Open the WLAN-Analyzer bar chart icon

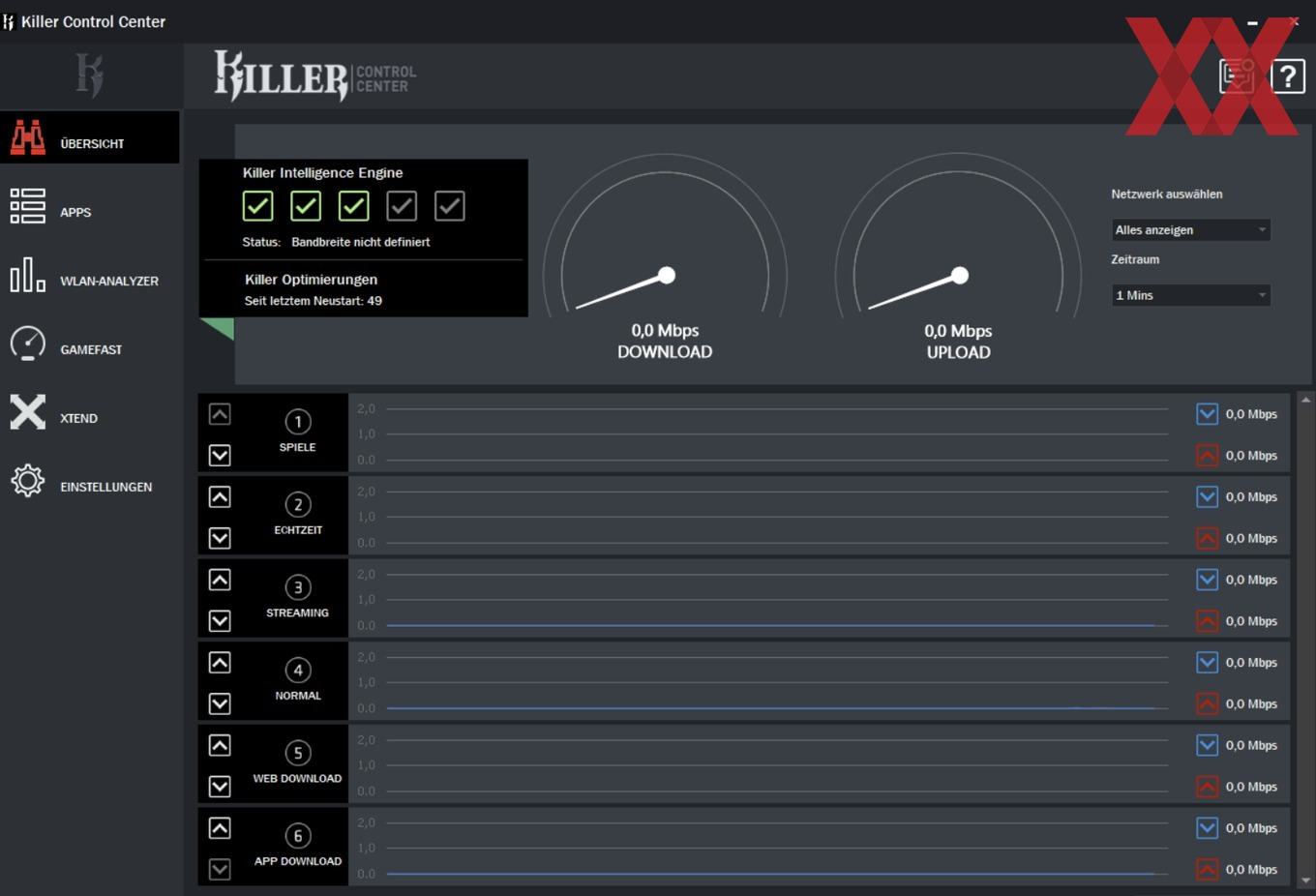(x=27, y=275)
